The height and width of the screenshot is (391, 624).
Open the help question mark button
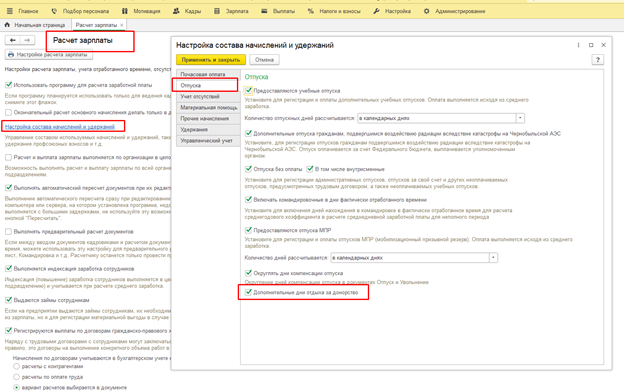[597, 60]
